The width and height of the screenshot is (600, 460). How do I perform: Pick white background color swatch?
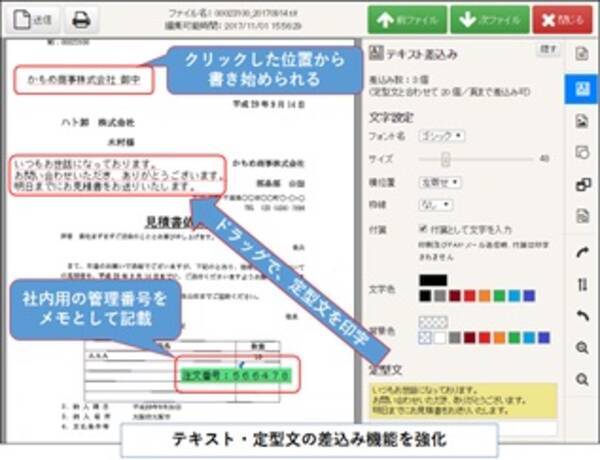pyautogui.click(x=440, y=338)
